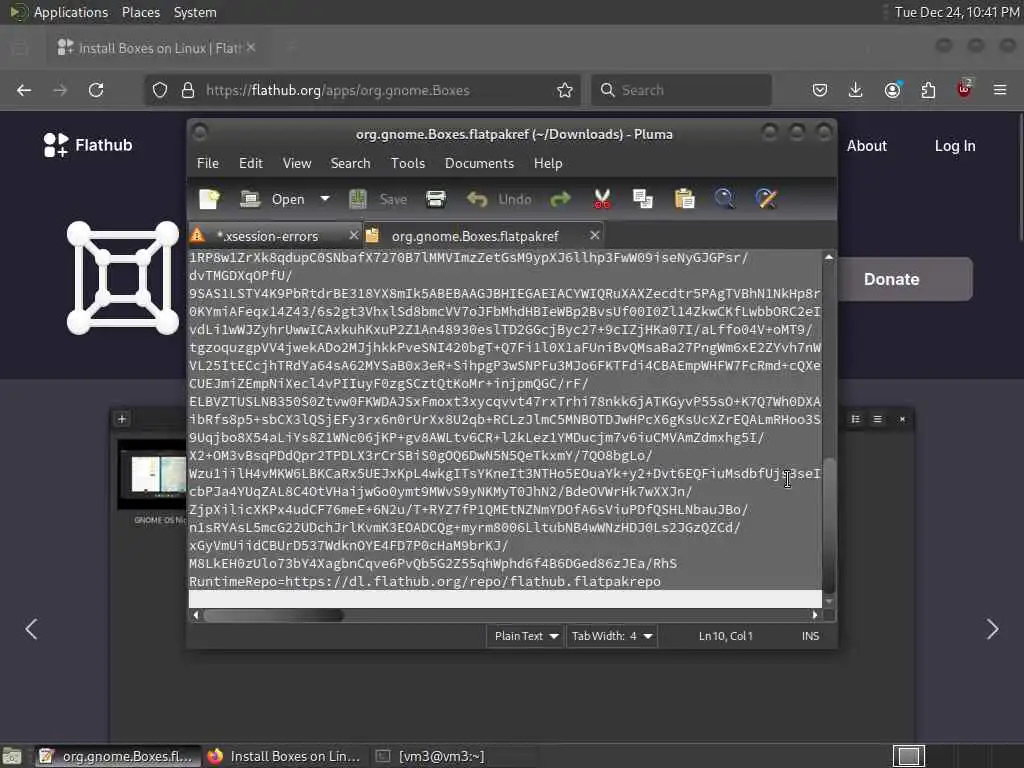The image size is (1024, 768).
Task: Open the Plain Text syntax dropdown
Action: click(x=526, y=636)
